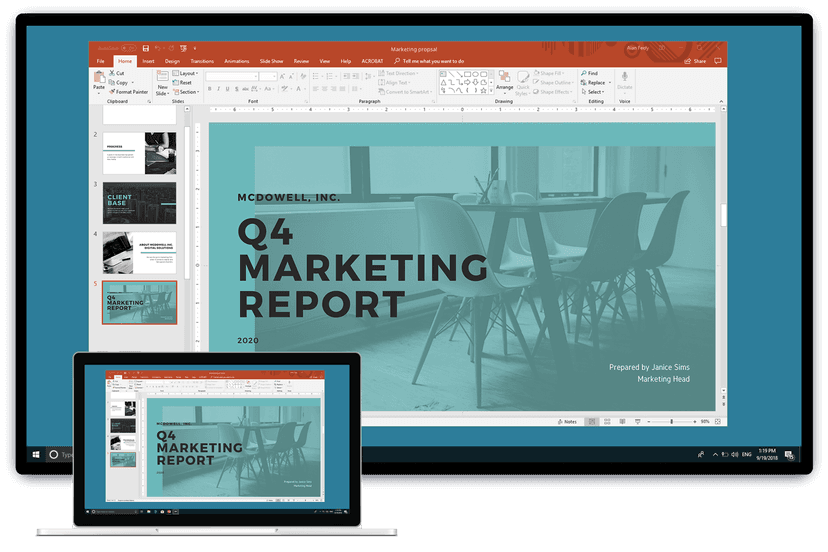Click the Dictate microphone icon

(625, 79)
